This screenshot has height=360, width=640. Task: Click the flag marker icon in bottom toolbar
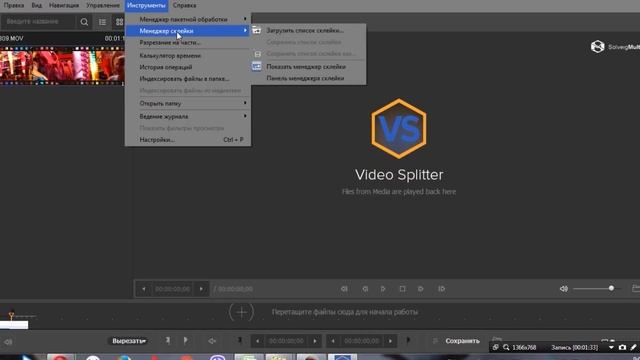[186, 340]
